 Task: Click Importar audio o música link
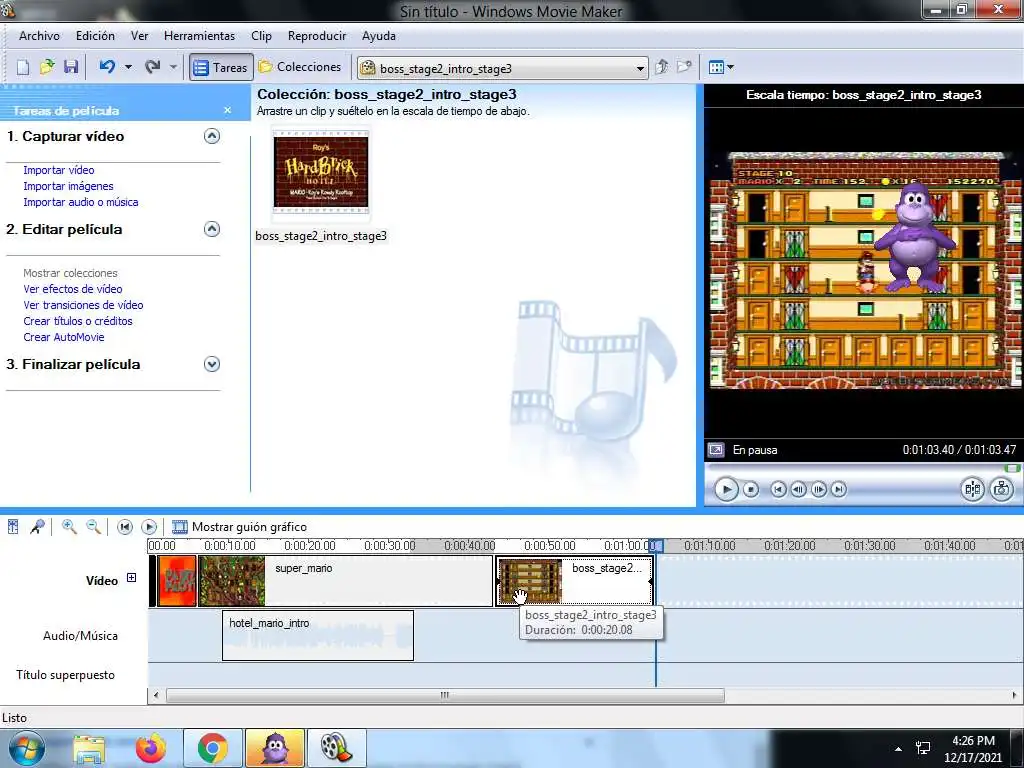click(81, 202)
